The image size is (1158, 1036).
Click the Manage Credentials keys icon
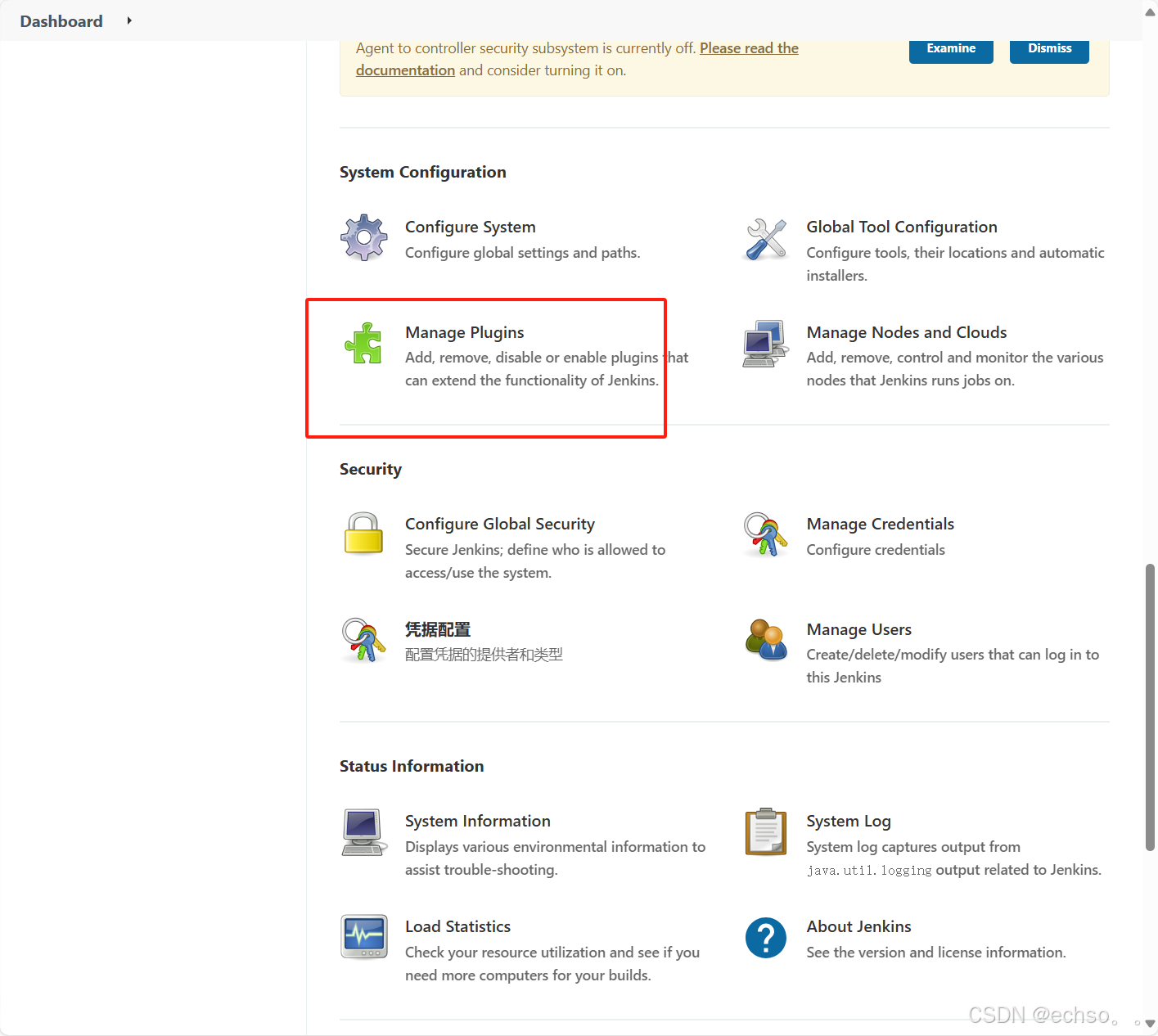[x=766, y=534]
